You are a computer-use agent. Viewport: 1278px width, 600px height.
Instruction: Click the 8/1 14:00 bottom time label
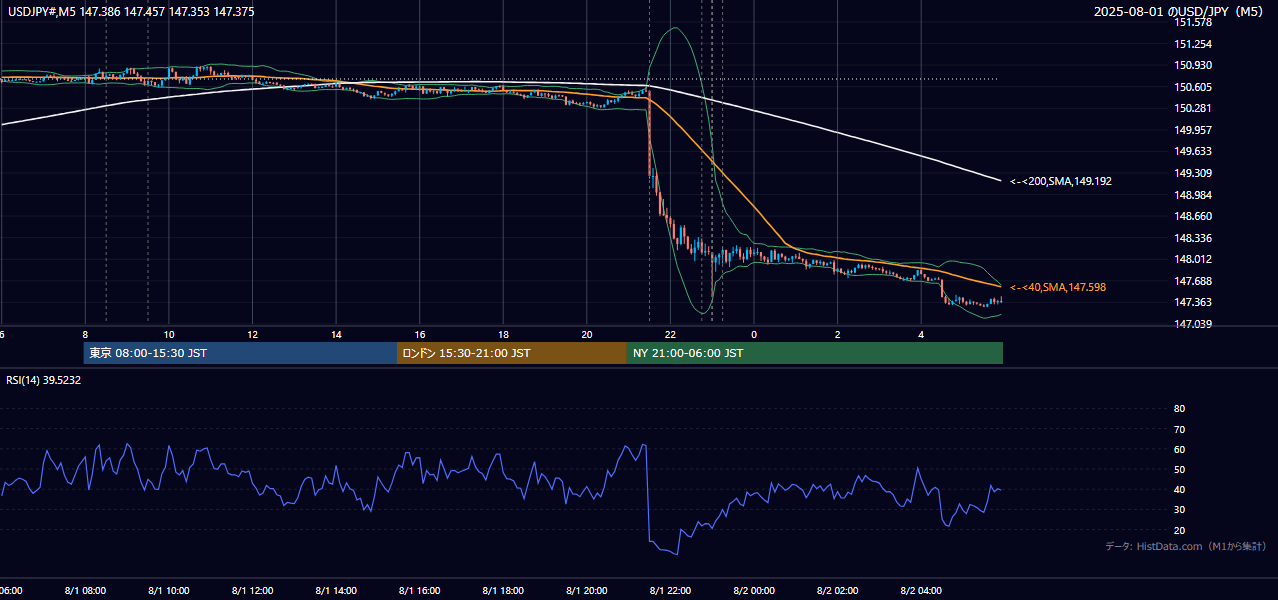point(336,591)
